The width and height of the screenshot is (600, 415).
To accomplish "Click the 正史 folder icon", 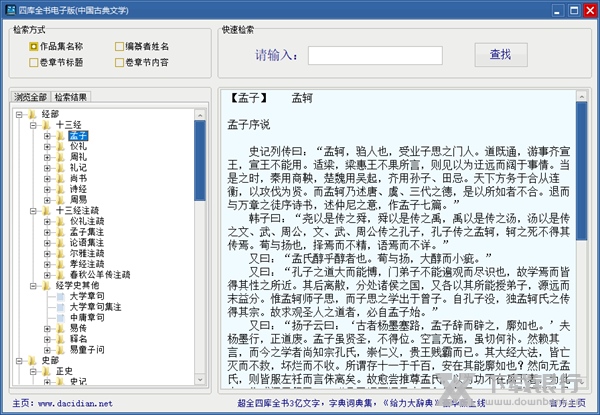I will (x=46, y=371).
